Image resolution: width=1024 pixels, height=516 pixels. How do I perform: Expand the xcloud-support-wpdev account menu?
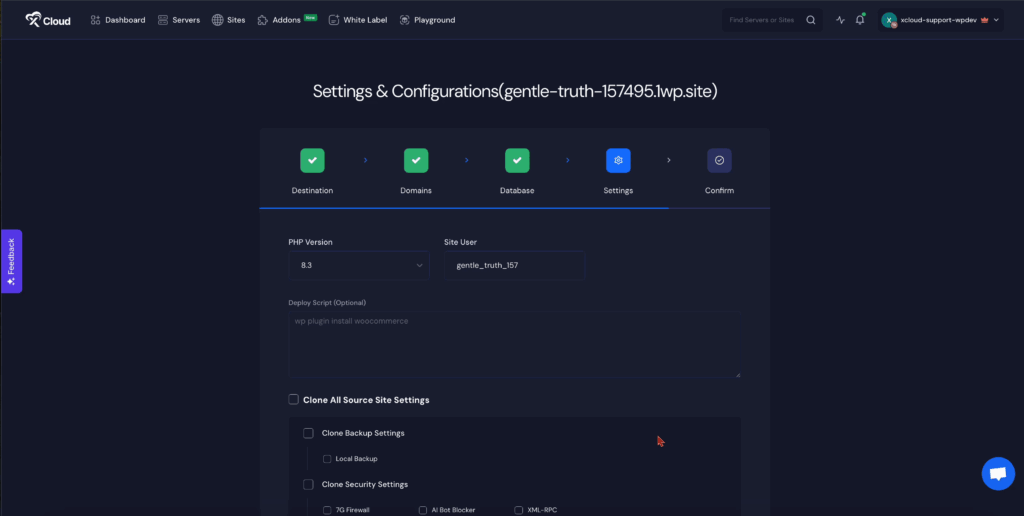coord(940,20)
